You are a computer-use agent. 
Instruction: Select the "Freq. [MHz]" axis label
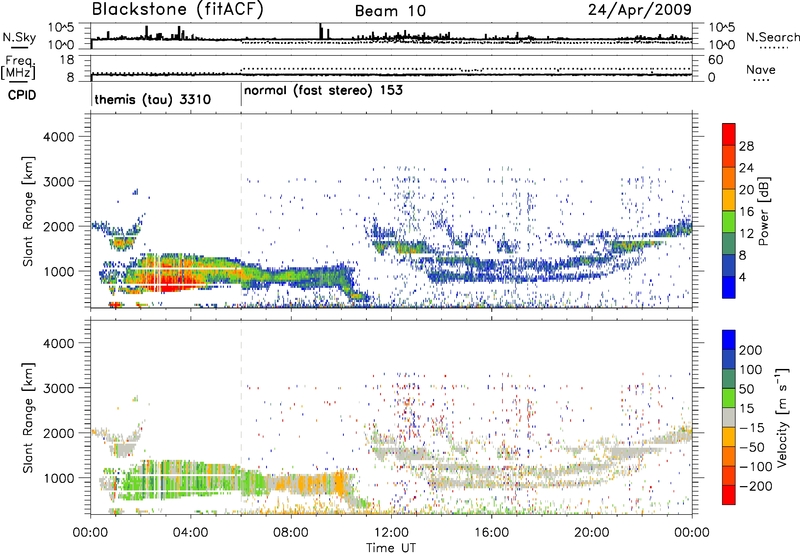point(18,67)
